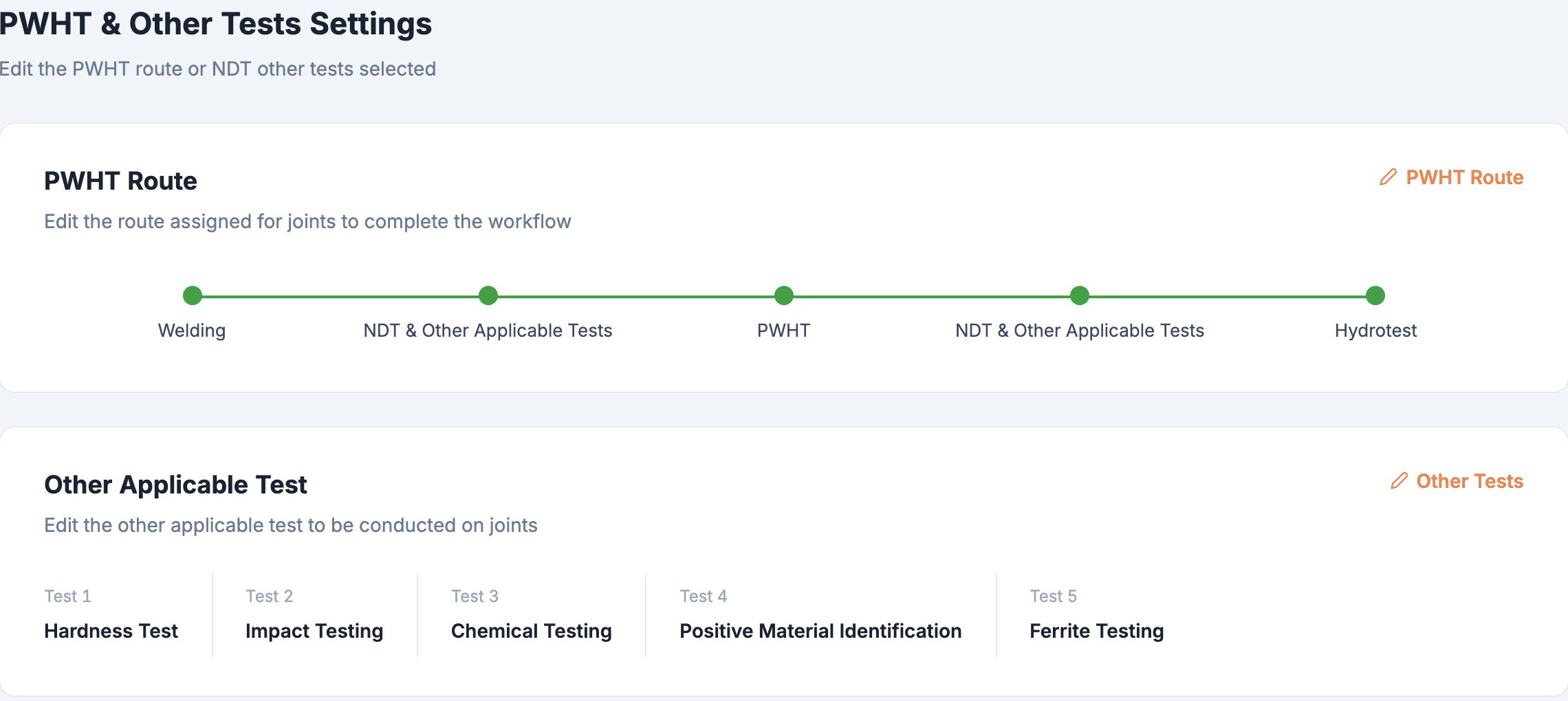Viewport: 1568px width, 701px height.
Task: Click the 'Test 3' label
Action: (475, 596)
